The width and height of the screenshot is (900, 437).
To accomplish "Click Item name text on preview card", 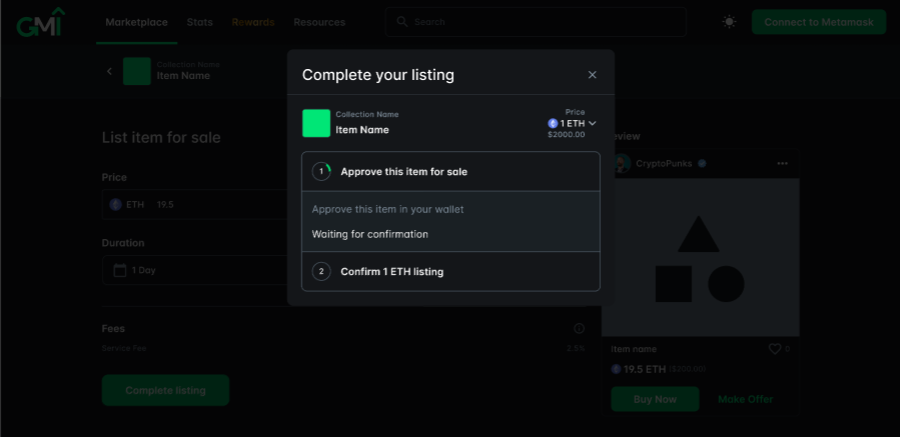I will pyautogui.click(x=634, y=349).
